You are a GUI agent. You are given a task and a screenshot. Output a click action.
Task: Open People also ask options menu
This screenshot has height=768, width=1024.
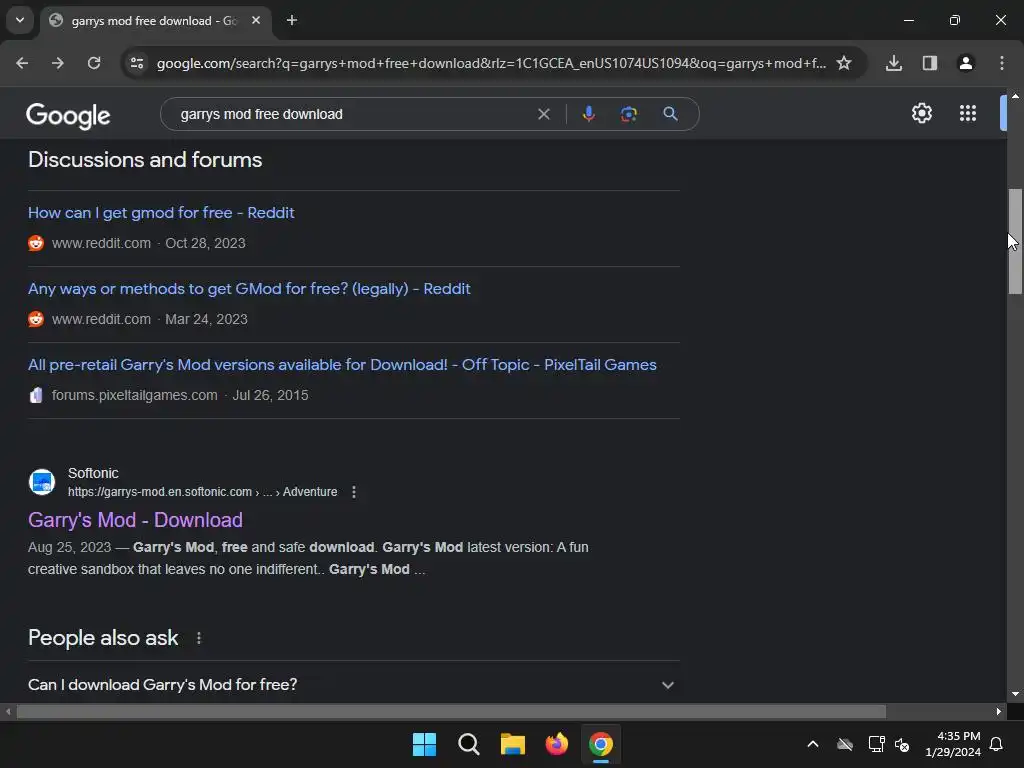pos(199,638)
